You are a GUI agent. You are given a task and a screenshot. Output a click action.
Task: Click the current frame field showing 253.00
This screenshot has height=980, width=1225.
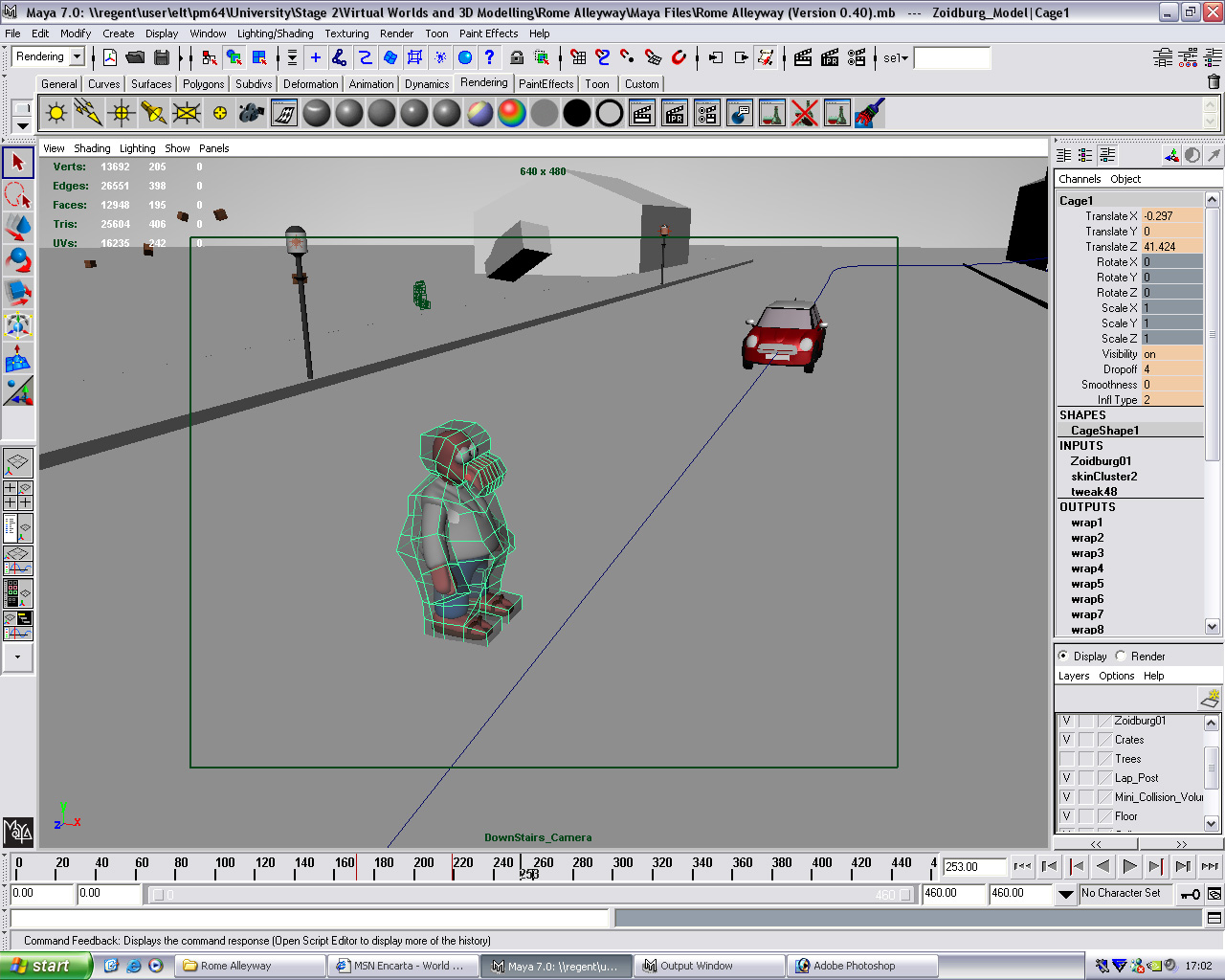(974, 867)
